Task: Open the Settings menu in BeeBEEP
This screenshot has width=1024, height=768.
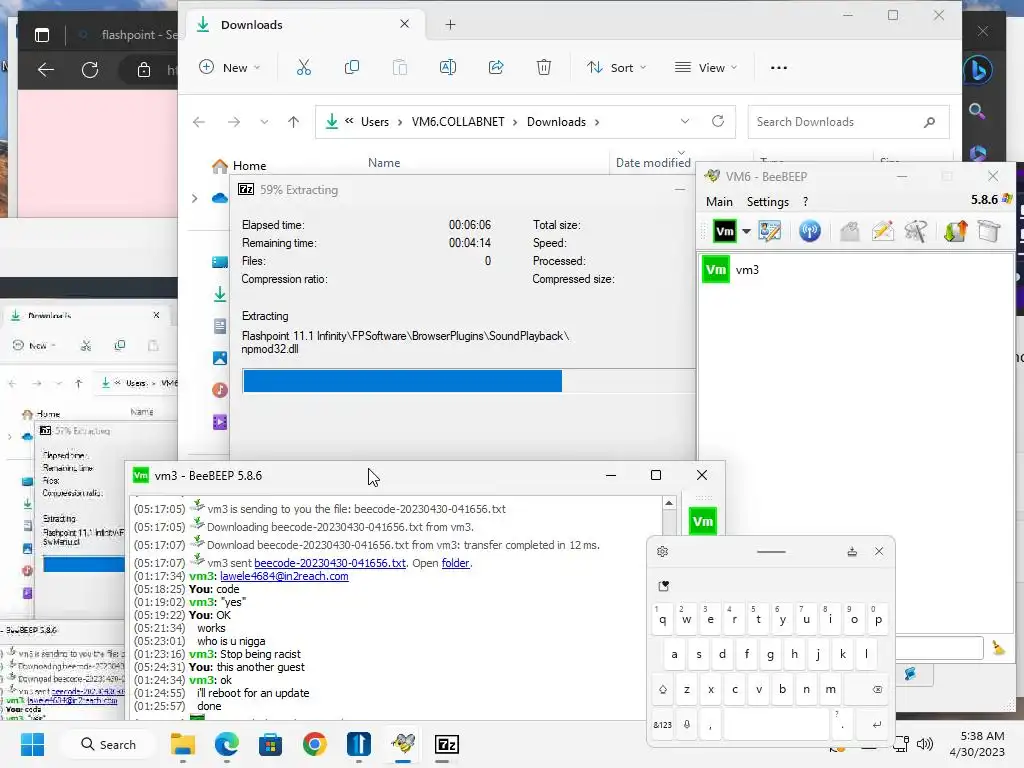Action: (767, 202)
